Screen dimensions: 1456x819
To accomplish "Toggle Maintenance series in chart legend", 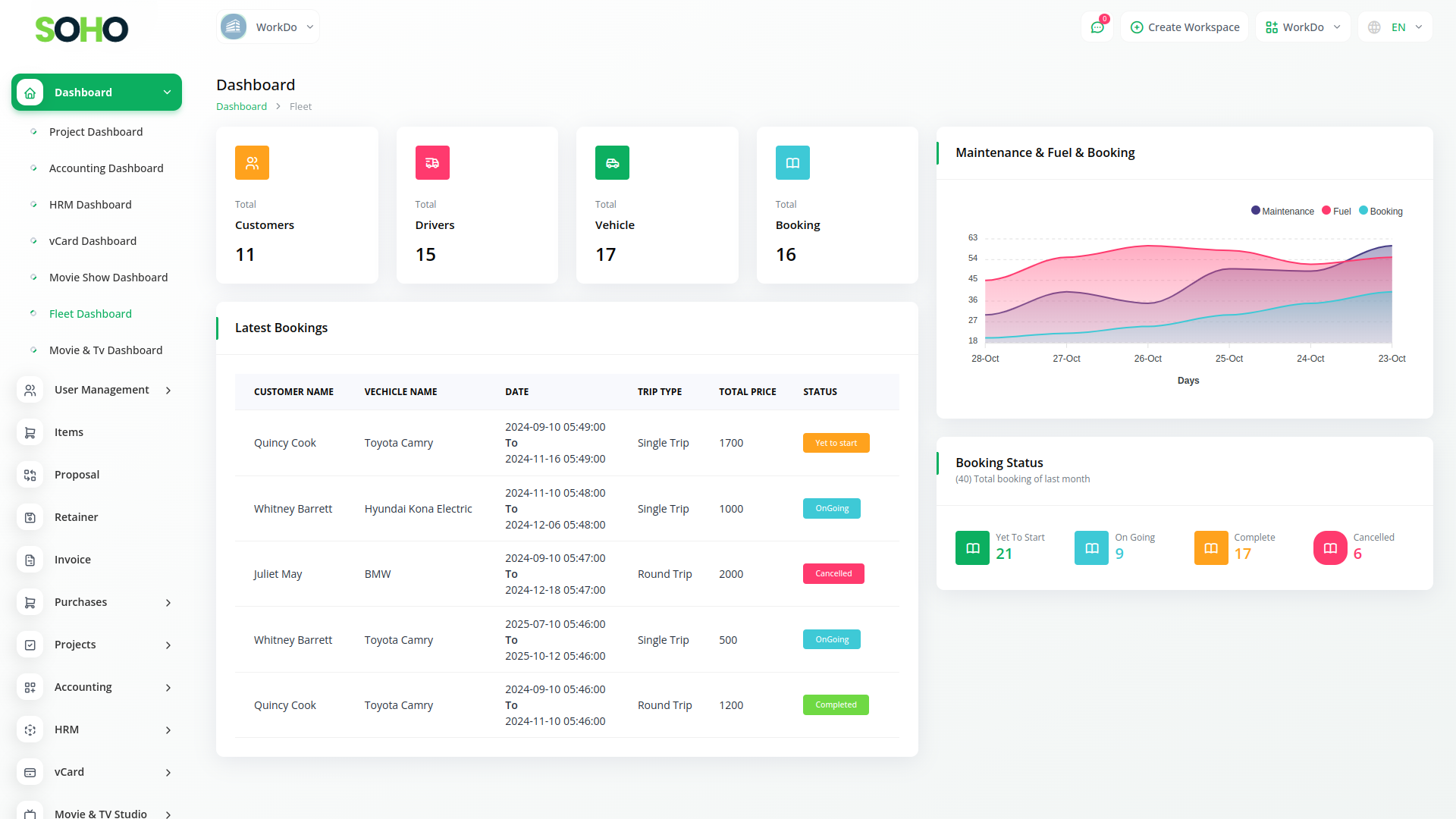I will [1282, 212].
